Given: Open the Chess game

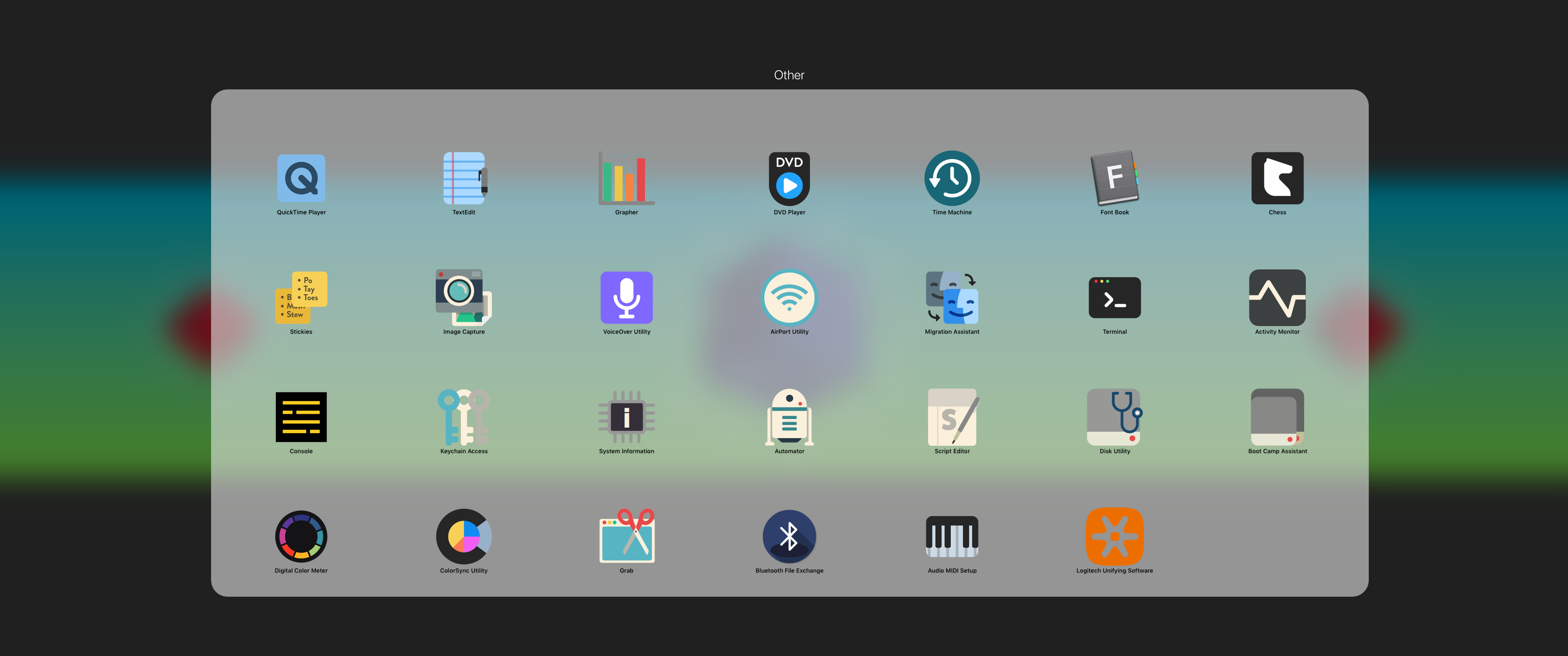Looking at the screenshot, I should pos(1277,178).
